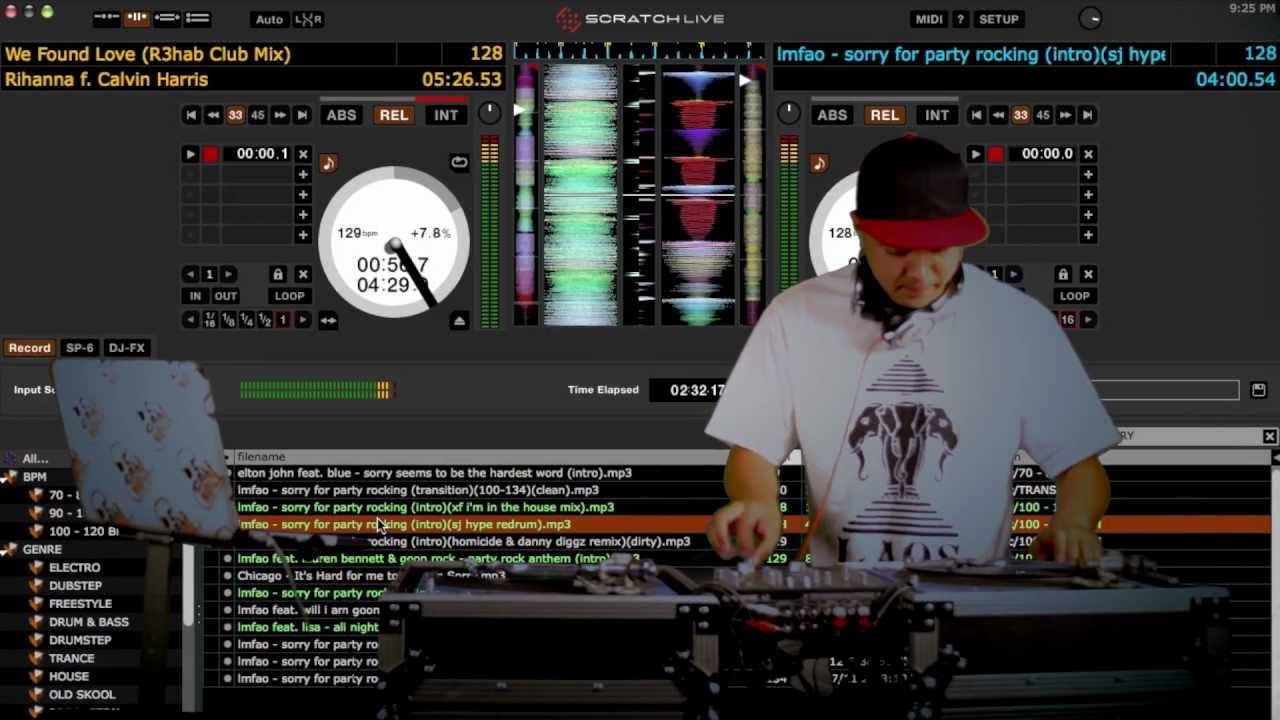Select next loop slot on left deck
This screenshot has height=720, width=1280.
pyautogui.click(x=228, y=274)
